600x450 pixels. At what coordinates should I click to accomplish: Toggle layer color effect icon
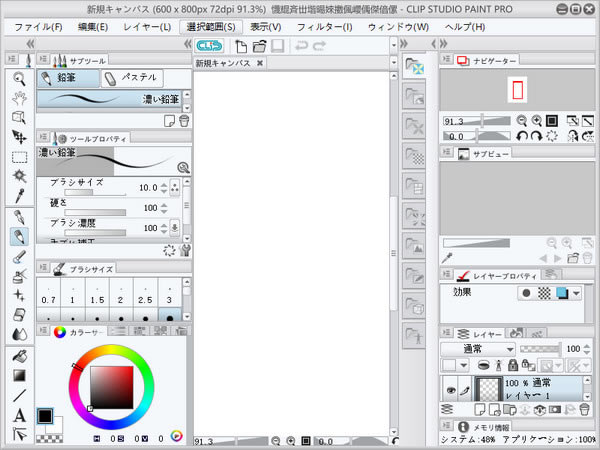(562, 293)
